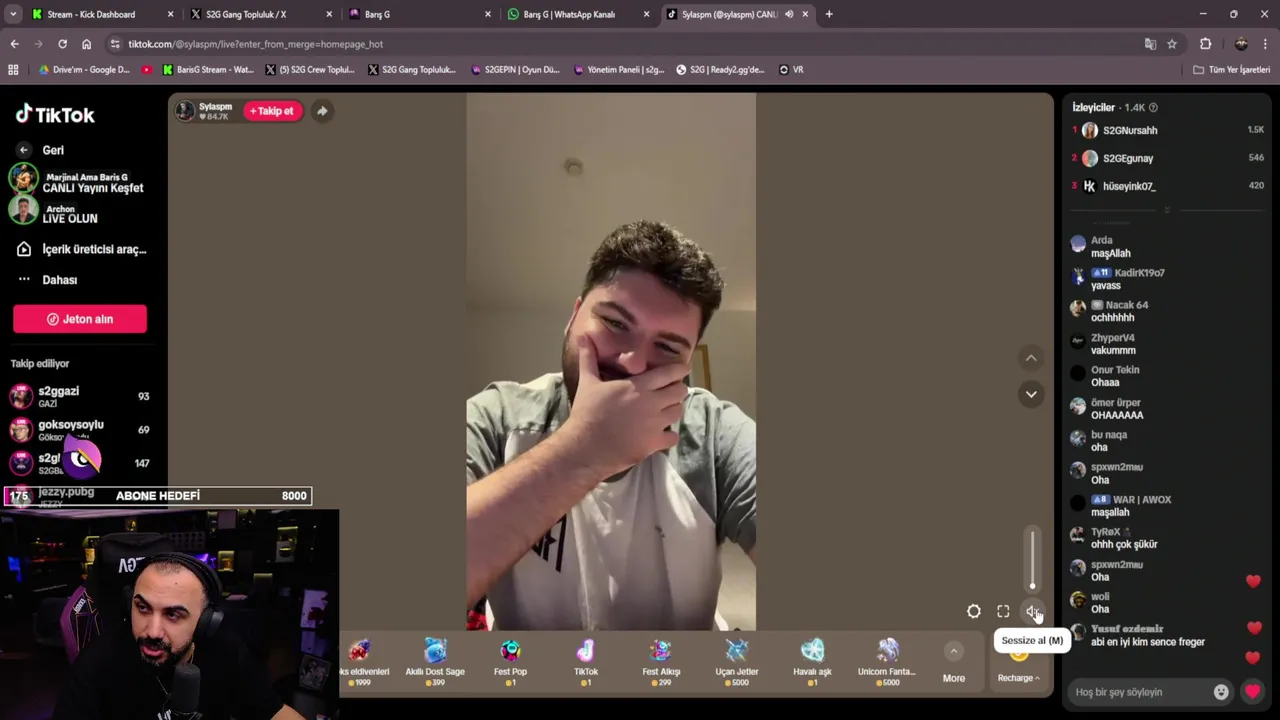Go to previous live stream up chevron
Image resolution: width=1280 pixels, height=720 pixels.
[1031, 358]
